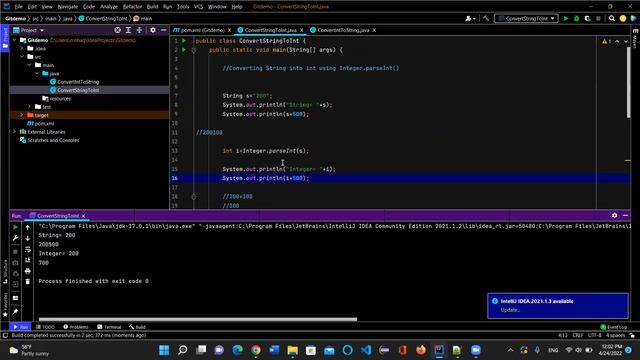Screen dimensions: 640x360
Task: Clear console output with trash icon
Action: [x=28, y=282]
